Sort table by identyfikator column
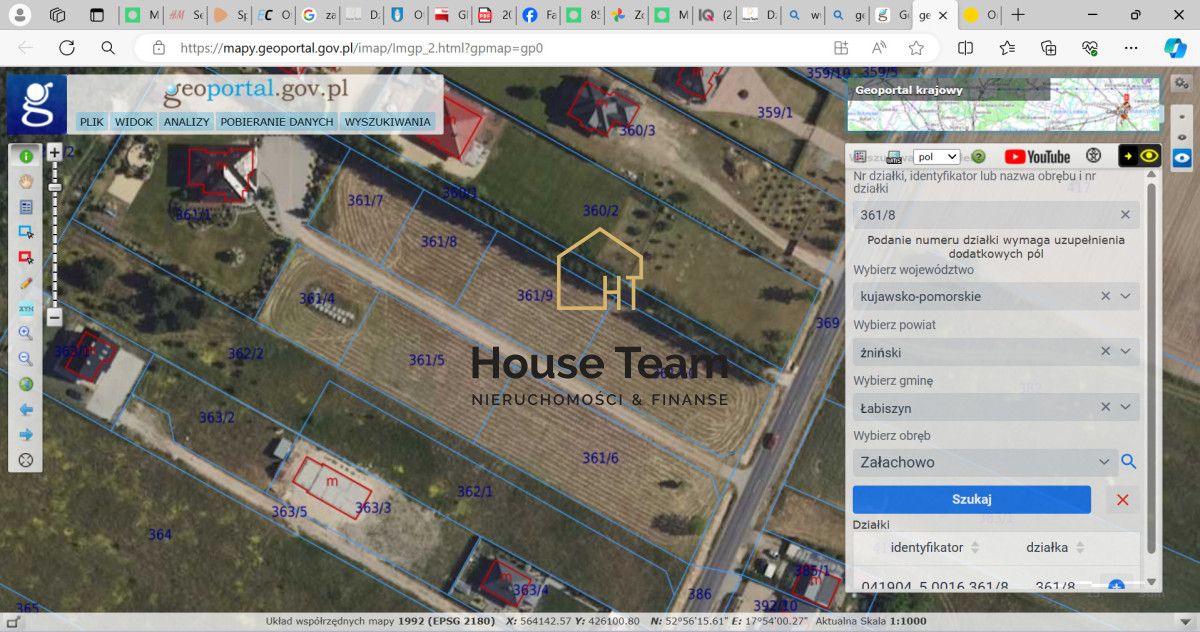 click(x=975, y=548)
